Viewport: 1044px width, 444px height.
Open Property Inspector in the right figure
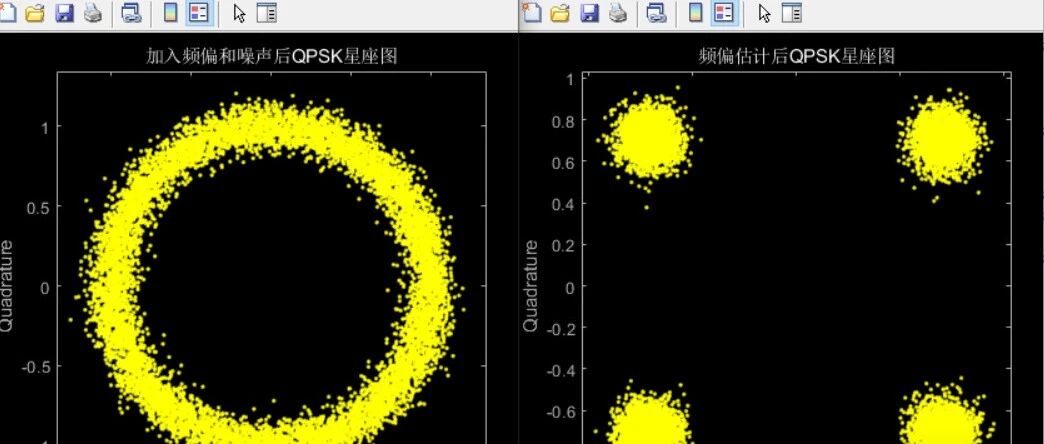[792, 13]
